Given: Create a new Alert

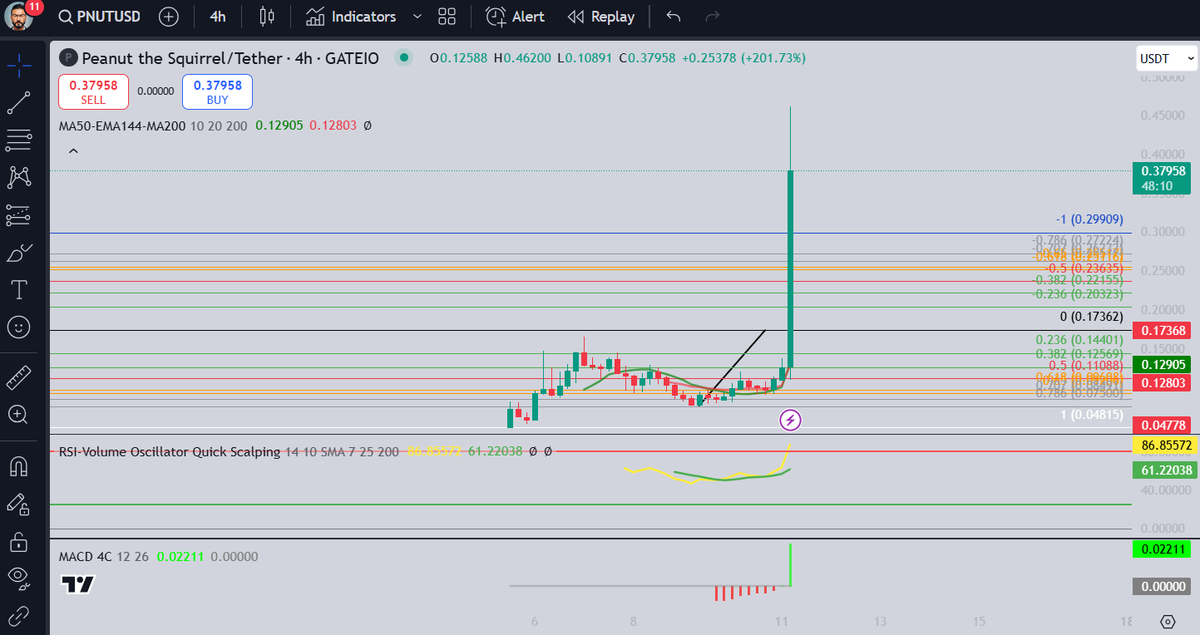Looking at the screenshot, I should click(x=515, y=17).
